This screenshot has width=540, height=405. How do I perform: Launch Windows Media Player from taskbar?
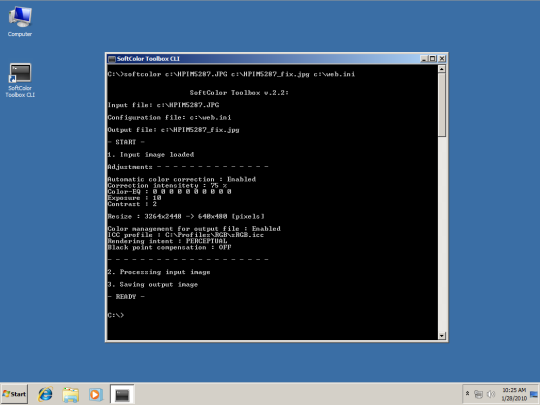pos(95,394)
